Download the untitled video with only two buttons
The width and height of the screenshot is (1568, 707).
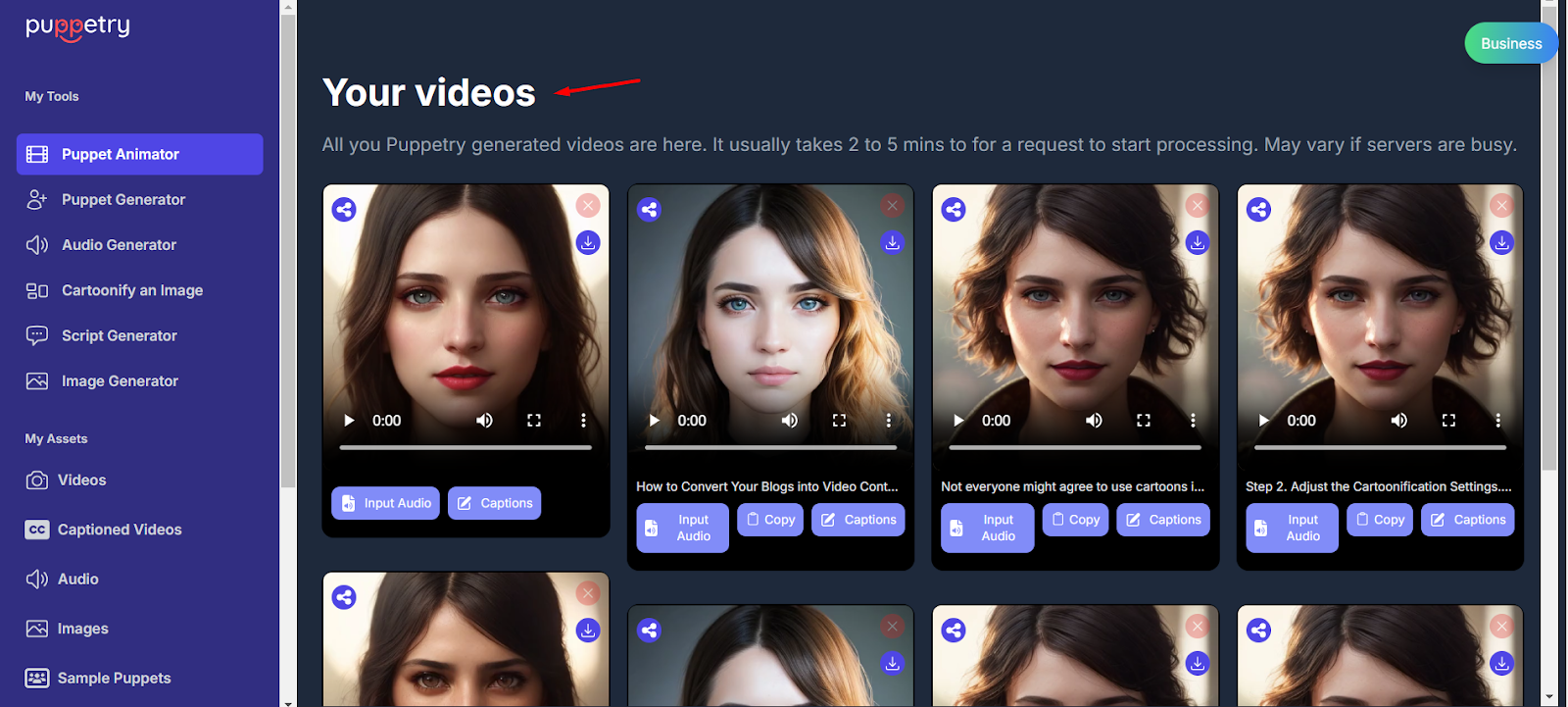[587, 242]
